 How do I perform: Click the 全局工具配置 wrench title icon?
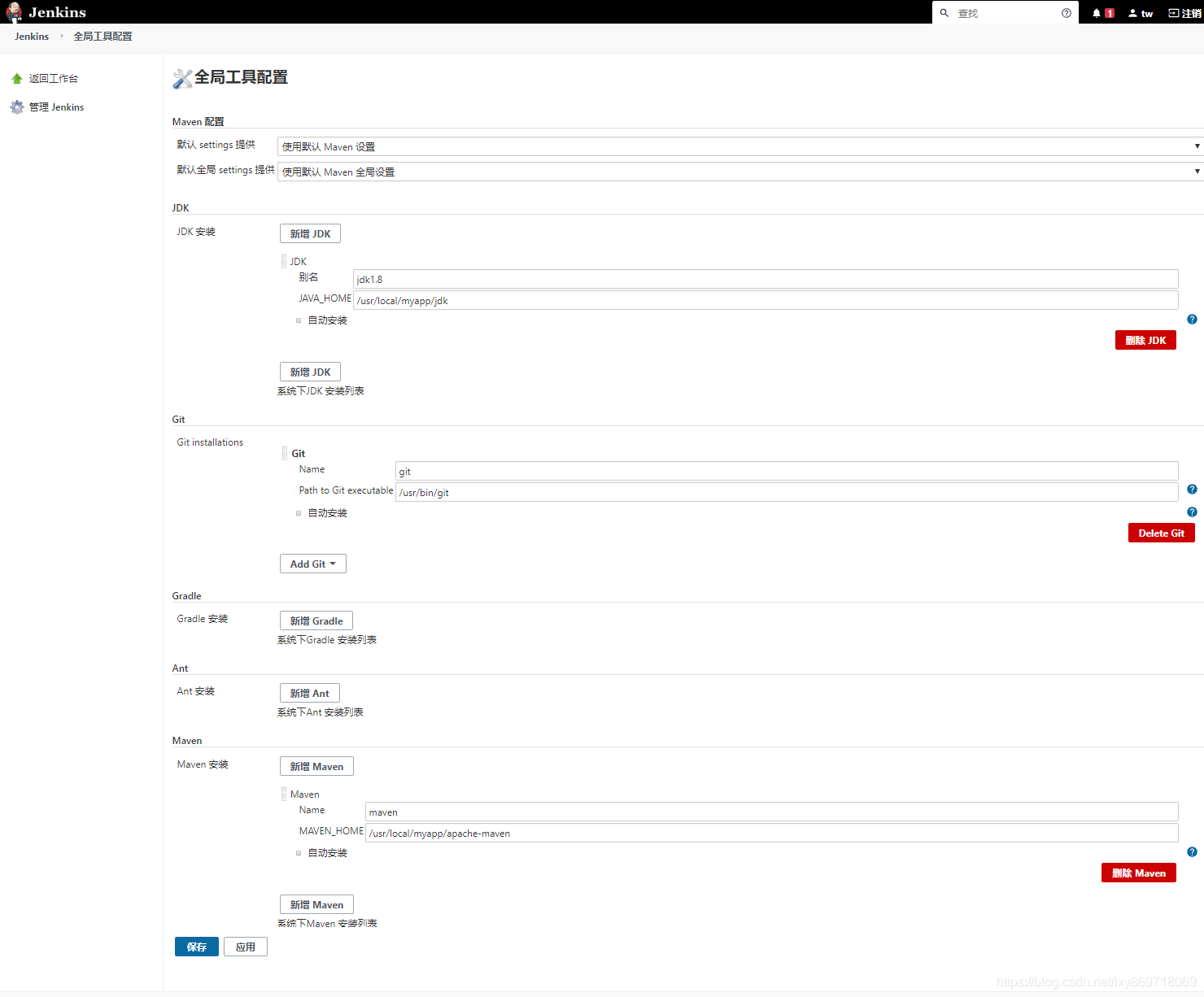pos(182,78)
